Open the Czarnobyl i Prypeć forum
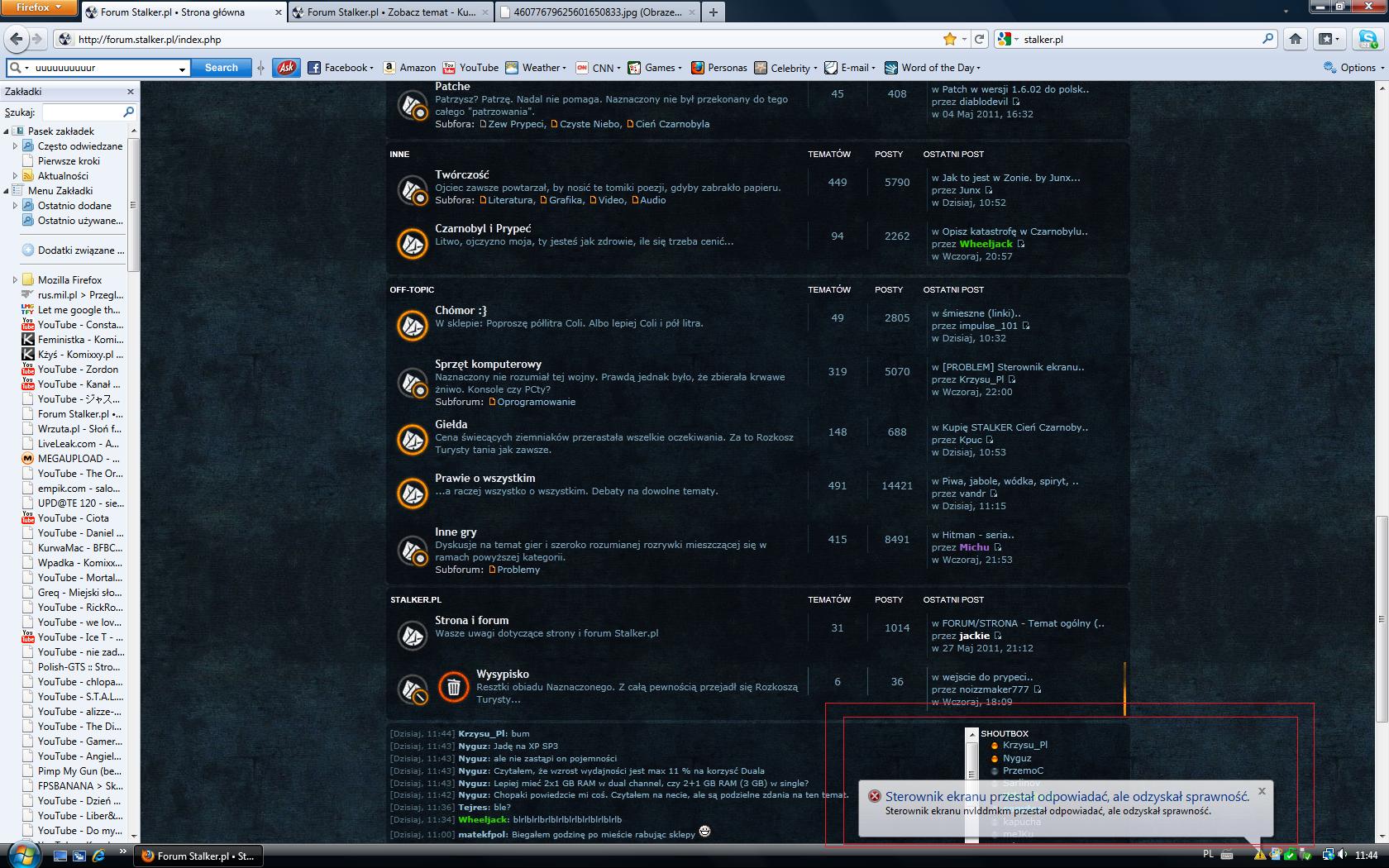Image resolution: width=1389 pixels, height=868 pixels. [483, 229]
